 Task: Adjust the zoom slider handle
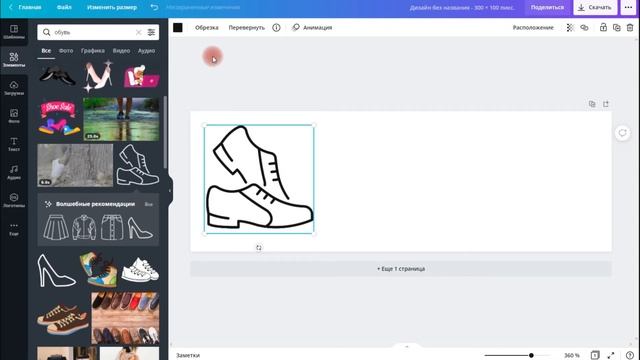point(531,355)
